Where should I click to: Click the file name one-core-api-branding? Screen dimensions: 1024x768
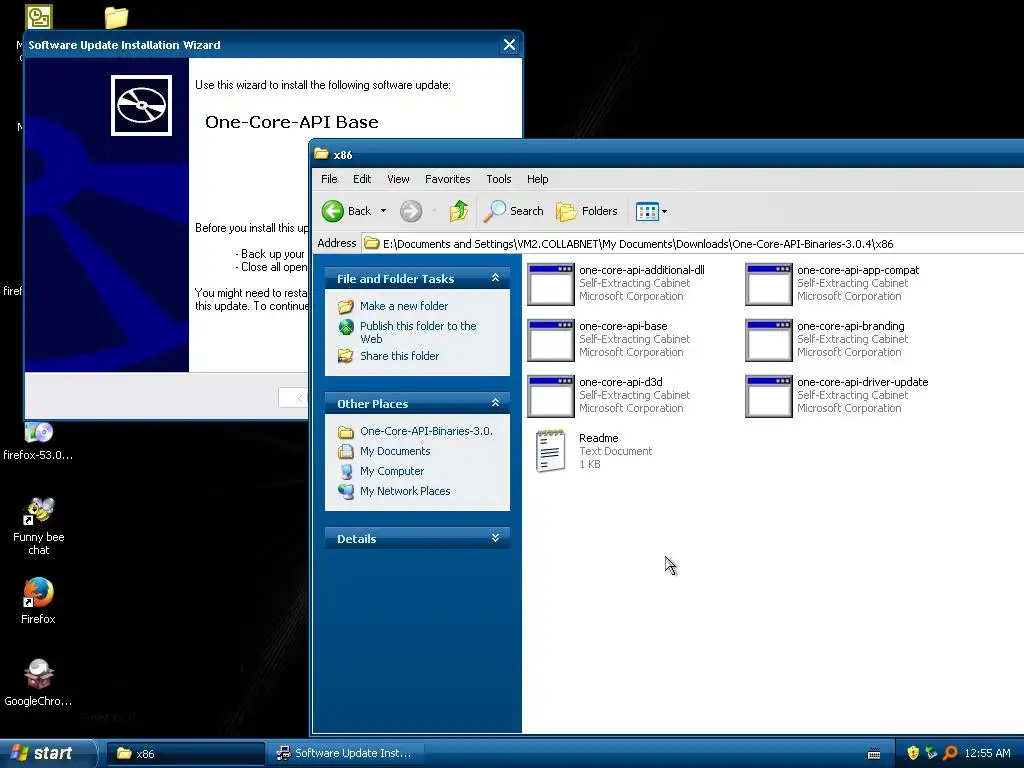tap(850, 326)
